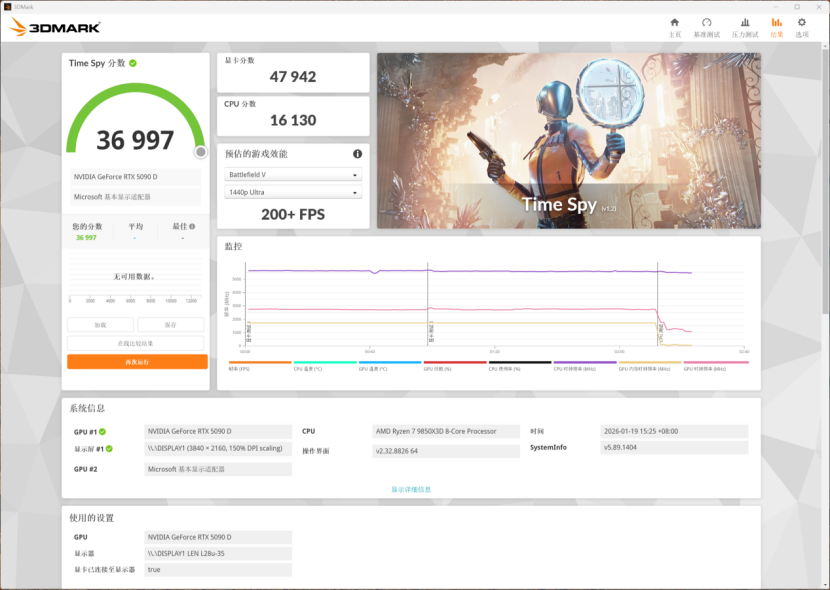Open the 选项 options gear icon
This screenshot has height=590, width=830.
801,27
